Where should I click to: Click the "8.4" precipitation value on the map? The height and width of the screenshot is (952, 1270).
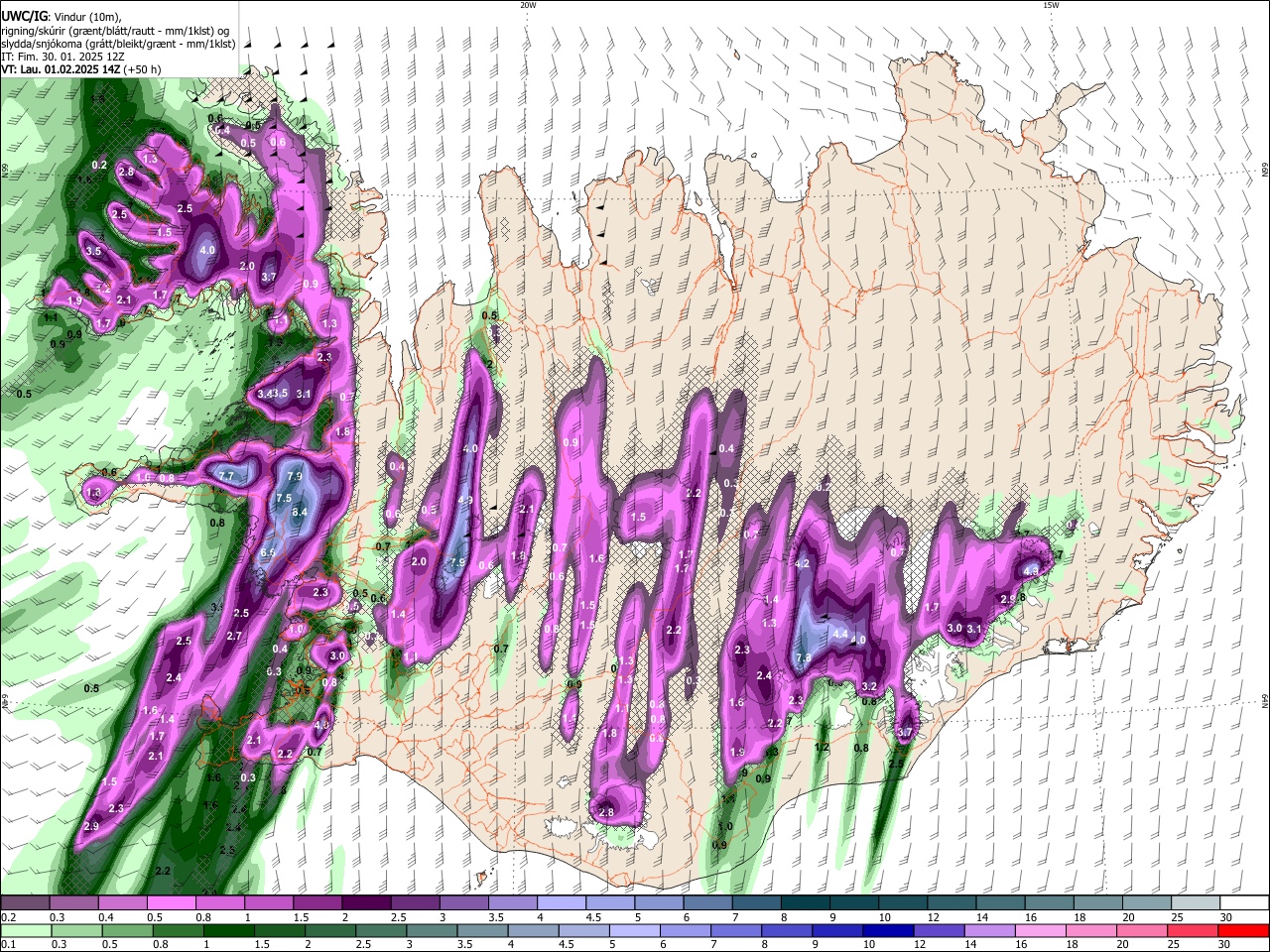point(300,512)
